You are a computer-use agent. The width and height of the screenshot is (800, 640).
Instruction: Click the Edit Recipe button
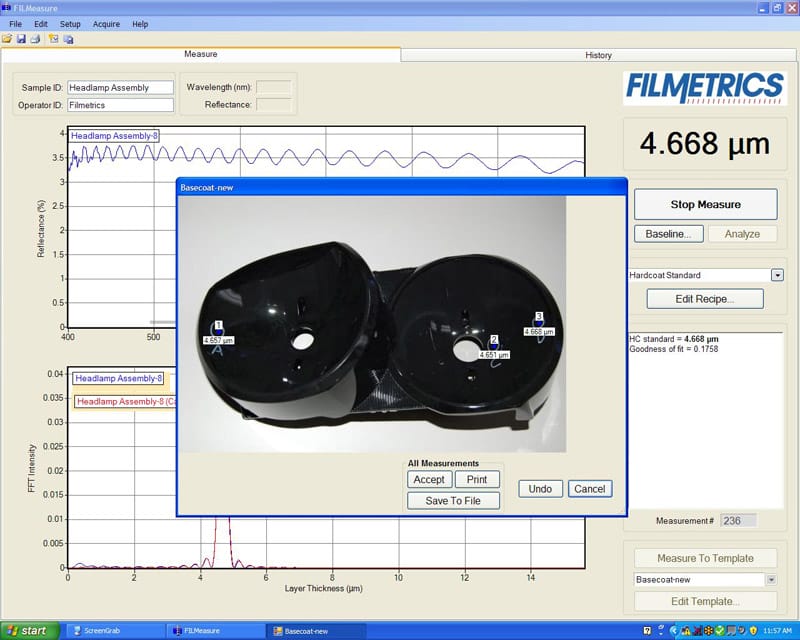tap(705, 298)
